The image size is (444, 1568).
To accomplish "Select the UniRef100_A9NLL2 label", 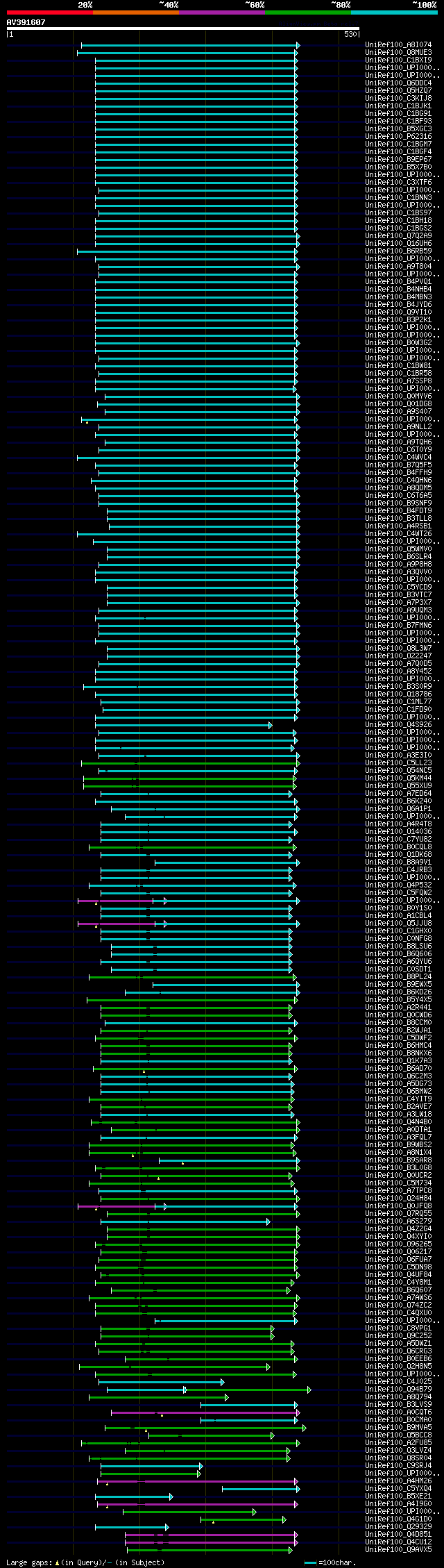I will click(x=398, y=426).
